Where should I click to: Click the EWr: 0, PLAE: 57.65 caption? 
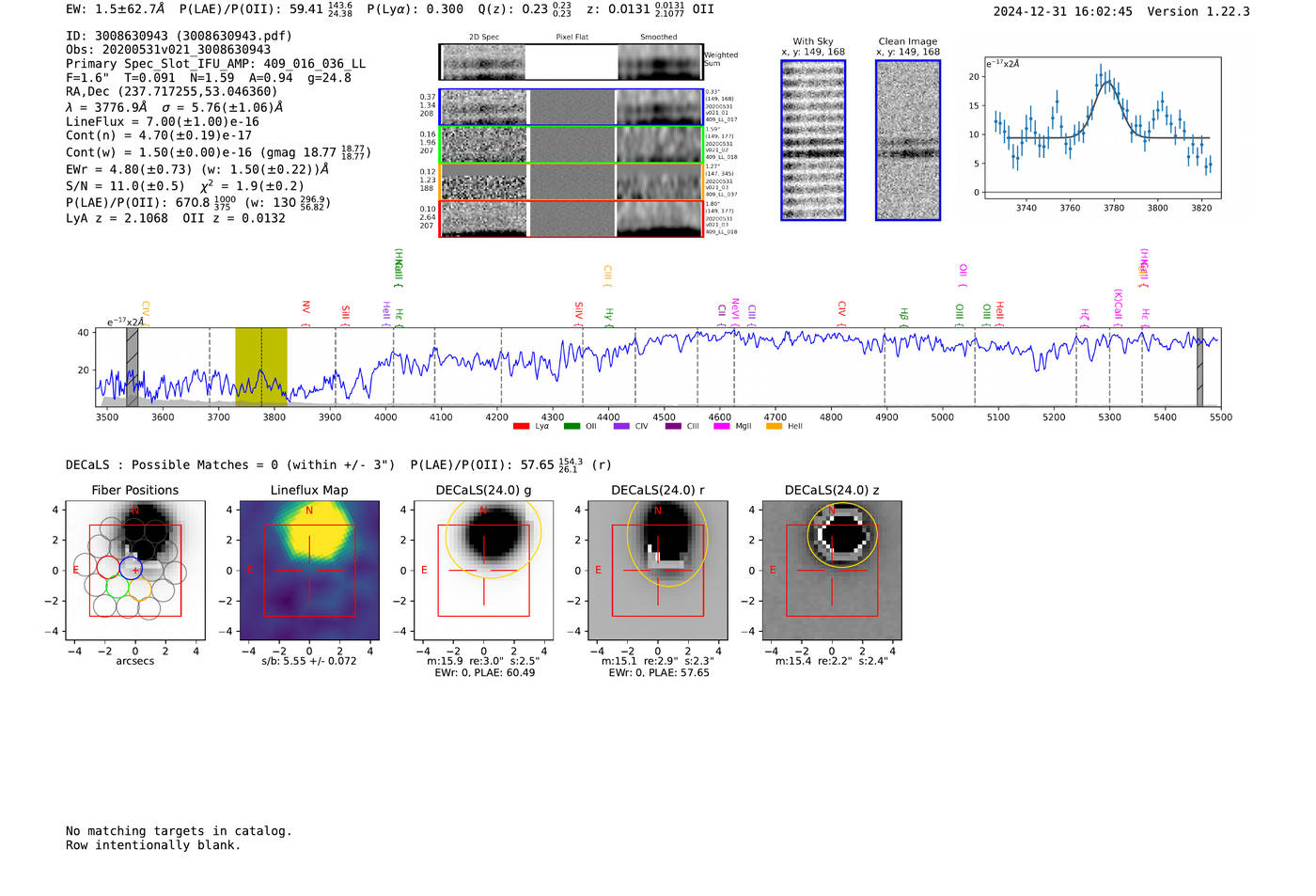pos(659,673)
